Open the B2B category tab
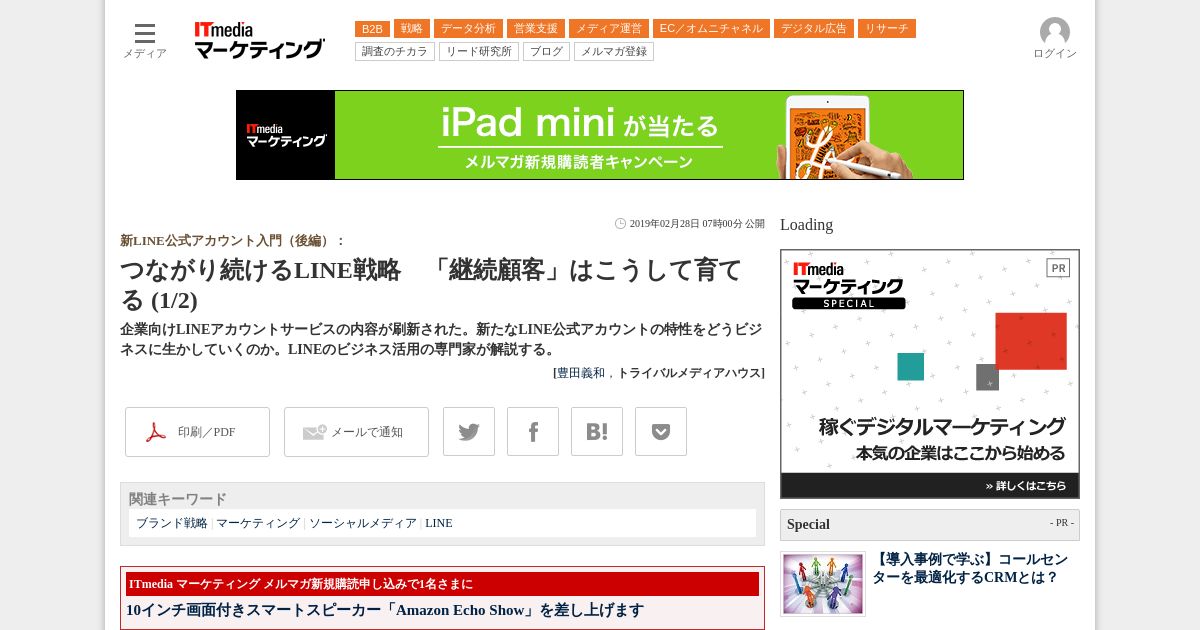 (x=372, y=29)
